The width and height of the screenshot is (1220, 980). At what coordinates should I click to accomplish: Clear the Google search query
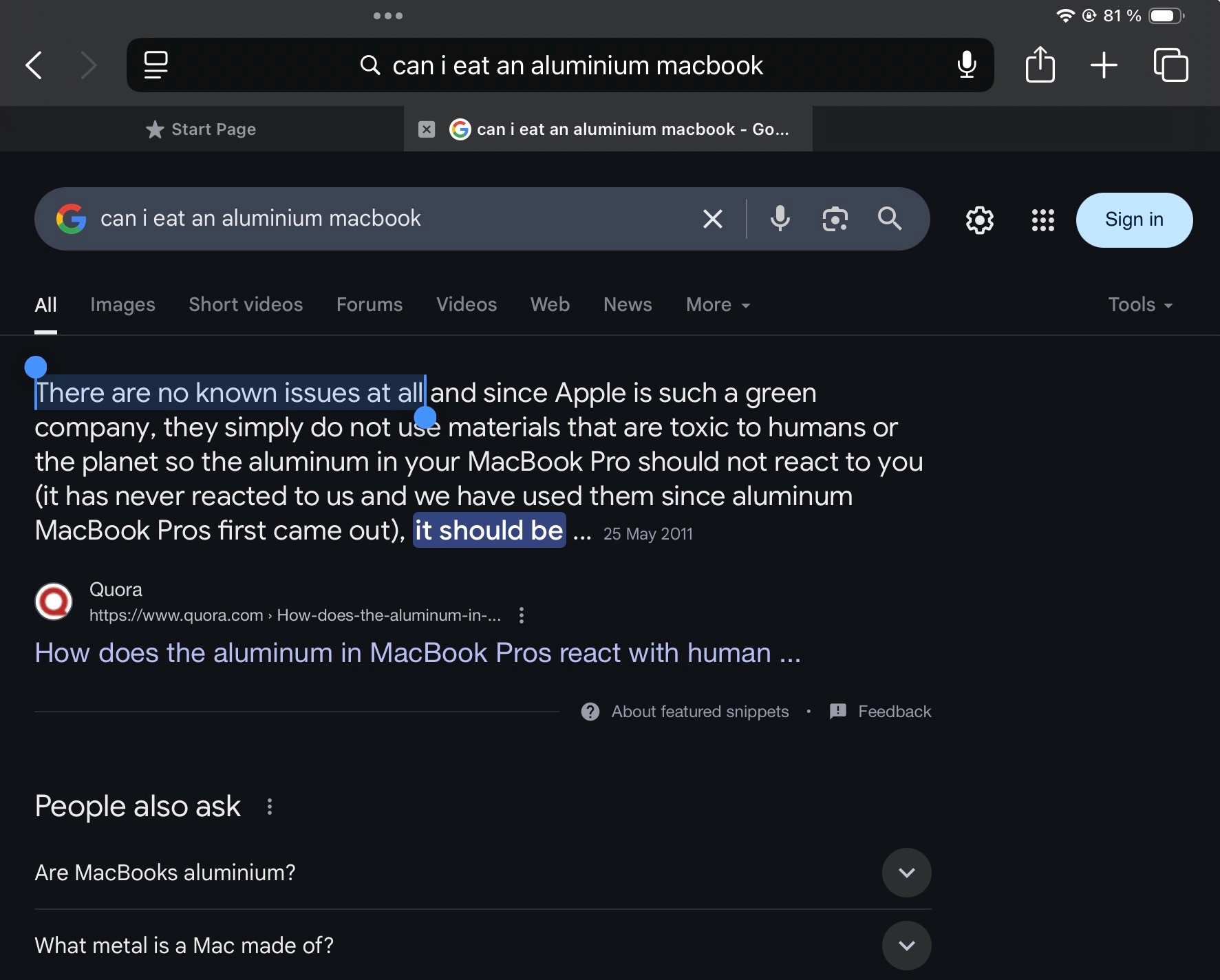point(713,219)
